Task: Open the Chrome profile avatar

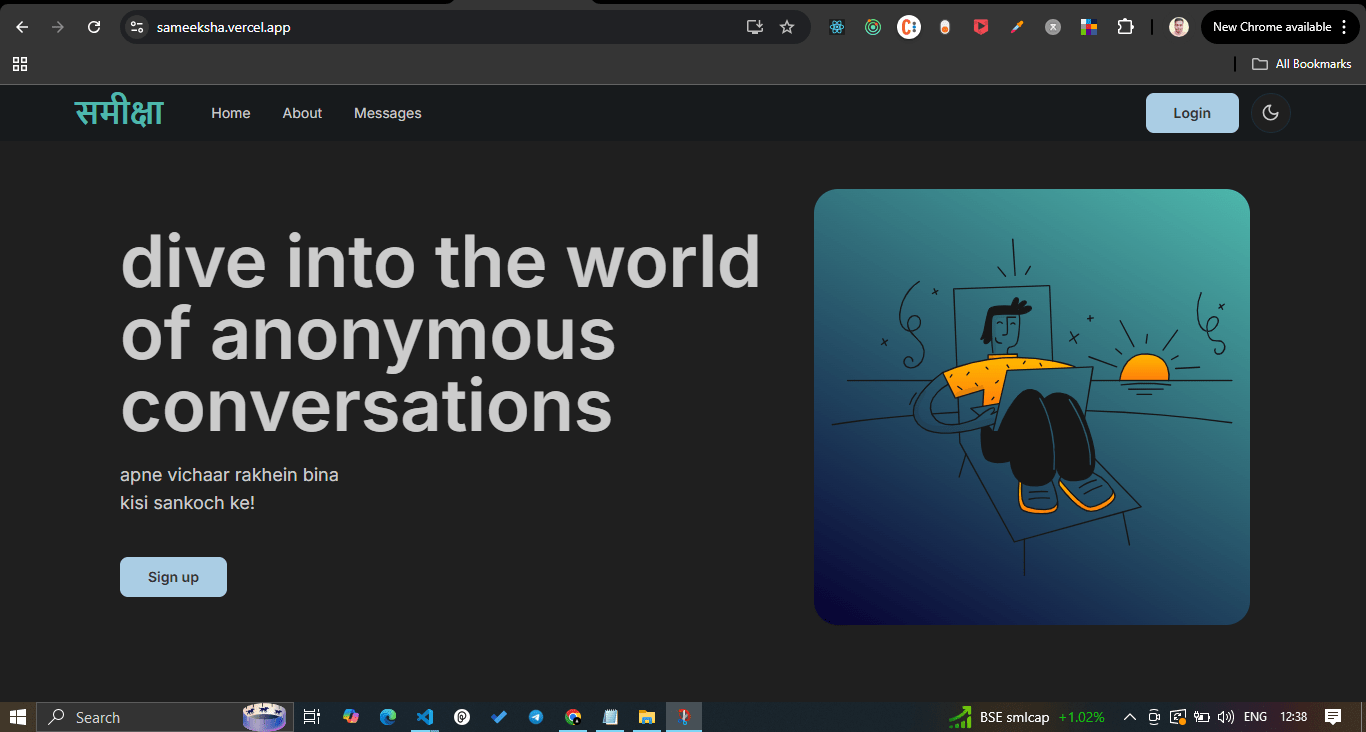Action: click(1179, 27)
